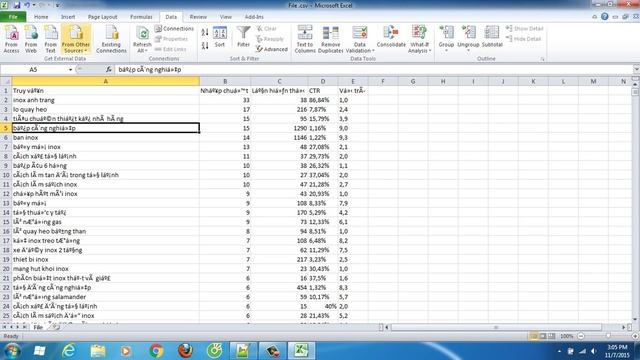Click the zoom slider handle
The height and width of the screenshot is (360, 640).
tap(608, 336)
